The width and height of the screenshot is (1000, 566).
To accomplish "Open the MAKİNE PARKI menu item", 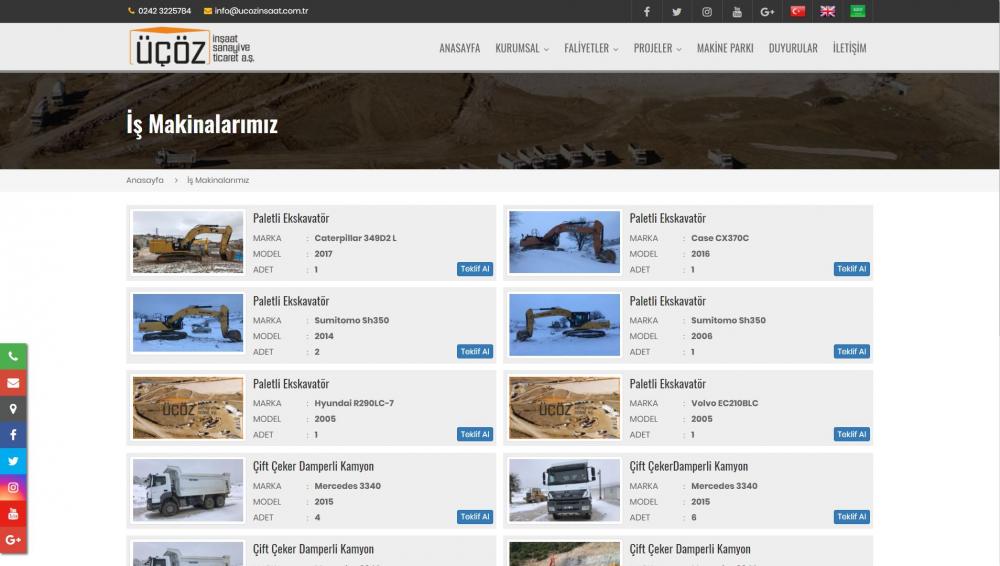I will (725, 48).
